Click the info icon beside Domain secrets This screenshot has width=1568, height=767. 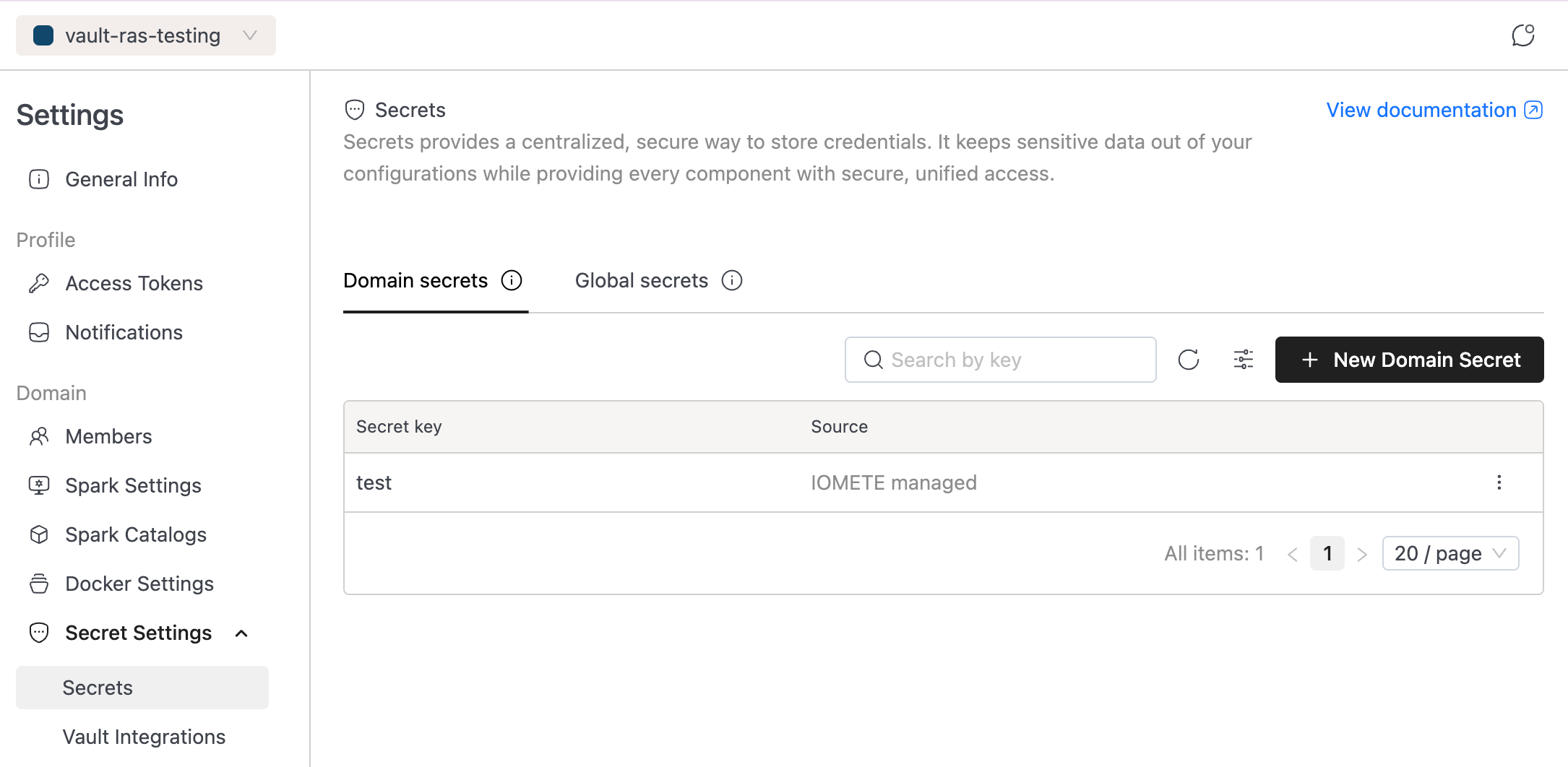point(512,280)
